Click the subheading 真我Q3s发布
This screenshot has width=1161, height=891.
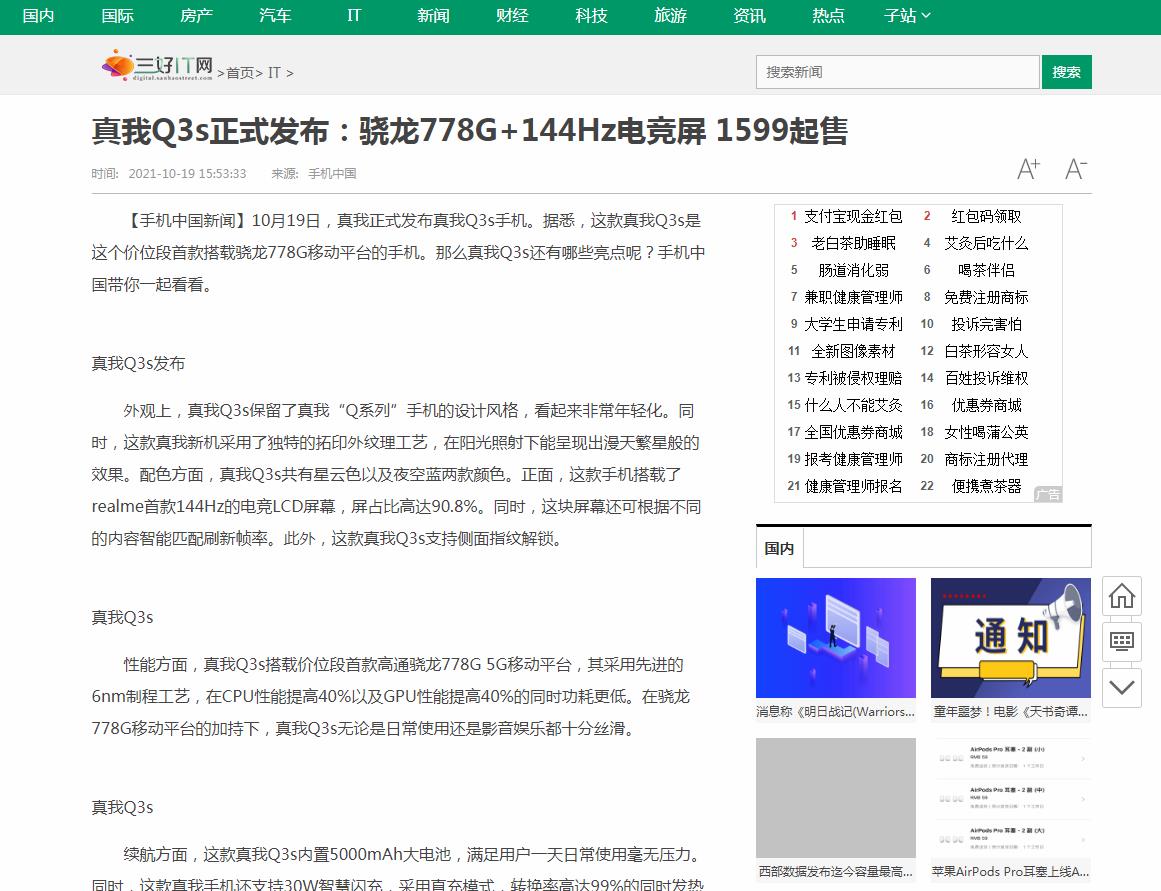tap(138, 364)
